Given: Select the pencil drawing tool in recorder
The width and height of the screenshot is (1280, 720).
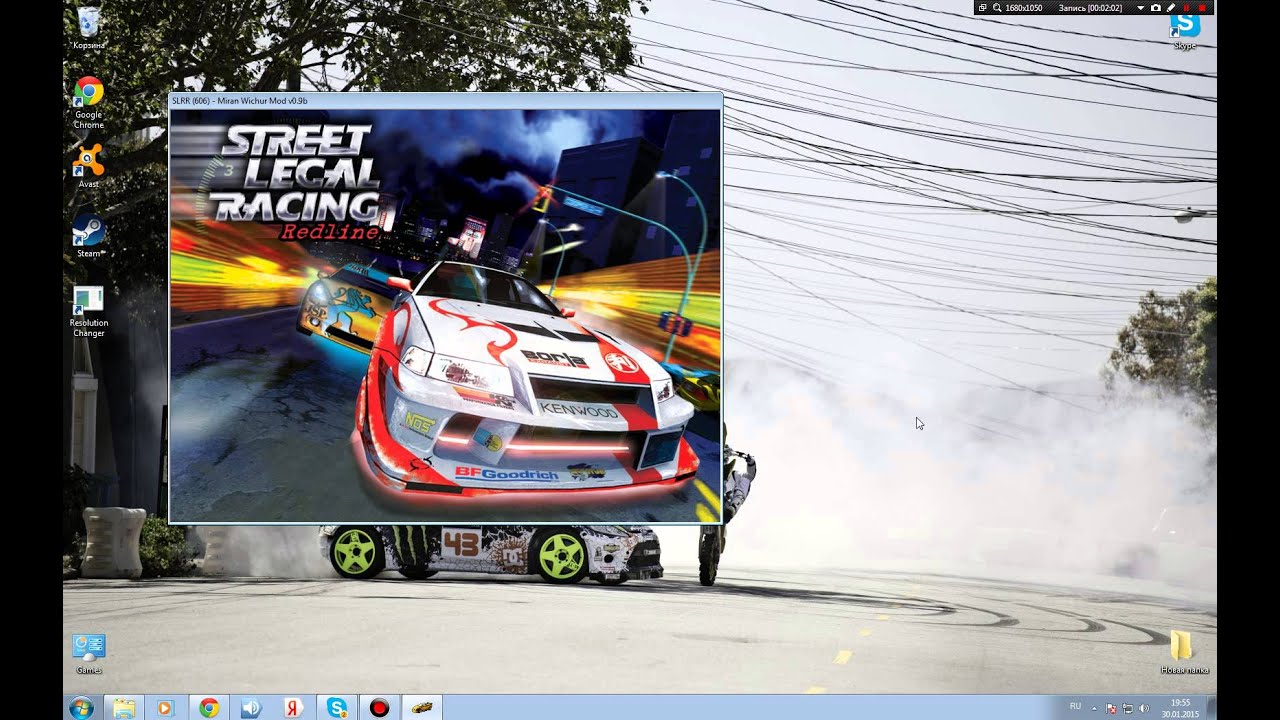Looking at the screenshot, I should (x=1171, y=8).
